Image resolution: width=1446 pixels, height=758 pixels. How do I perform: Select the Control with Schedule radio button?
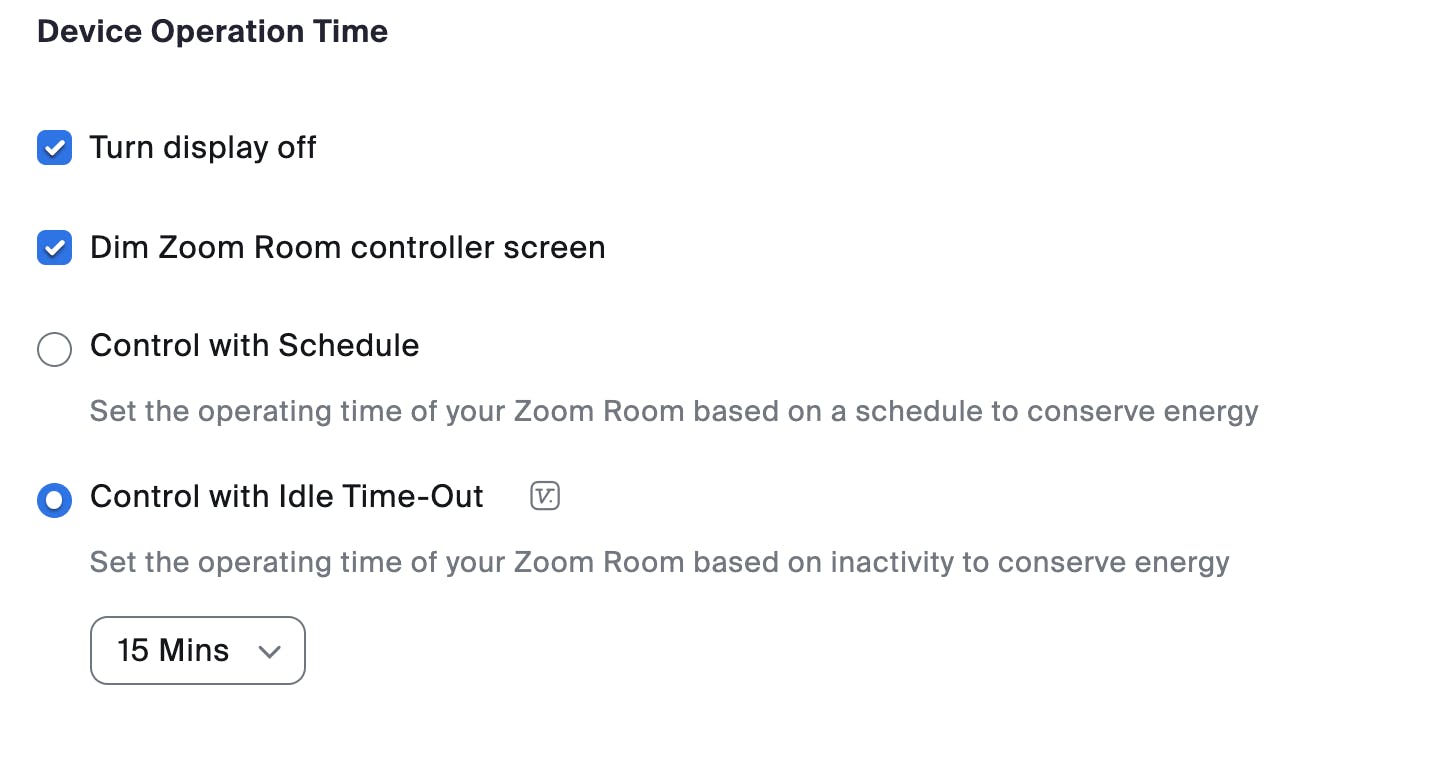[x=54, y=349]
